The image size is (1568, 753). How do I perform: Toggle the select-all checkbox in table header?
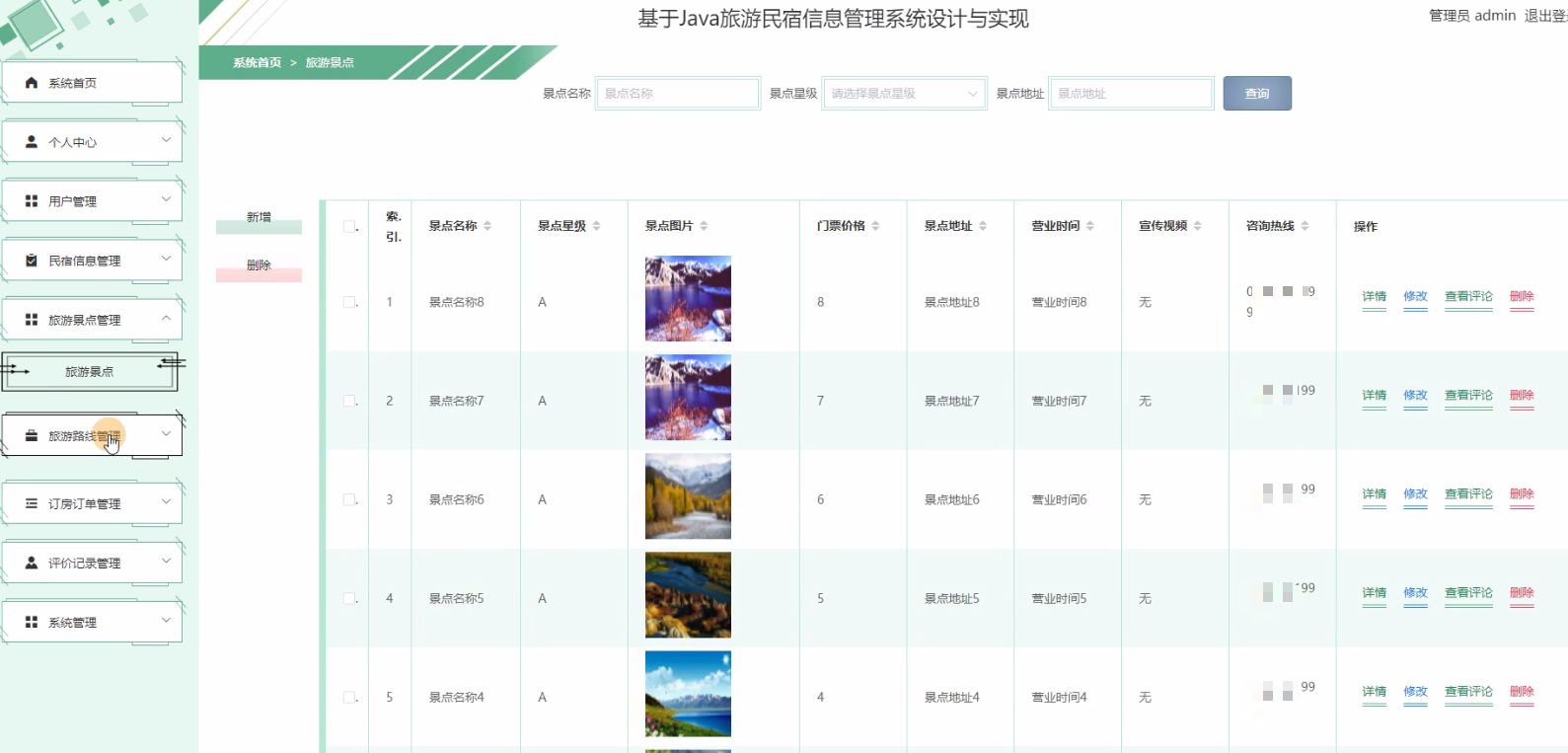point(349,227)
